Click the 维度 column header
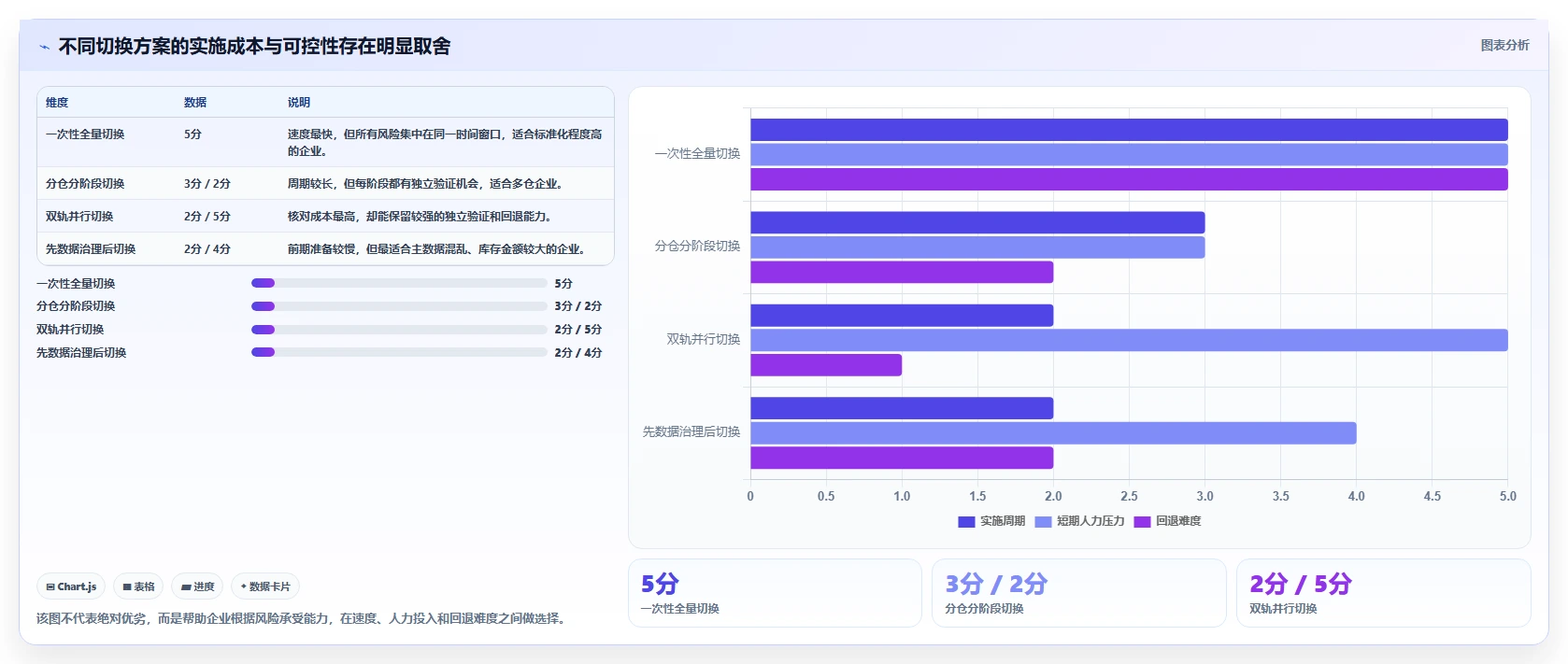Image resolution: width=1568 pixels, height=664 pixels. pos(57,103)
